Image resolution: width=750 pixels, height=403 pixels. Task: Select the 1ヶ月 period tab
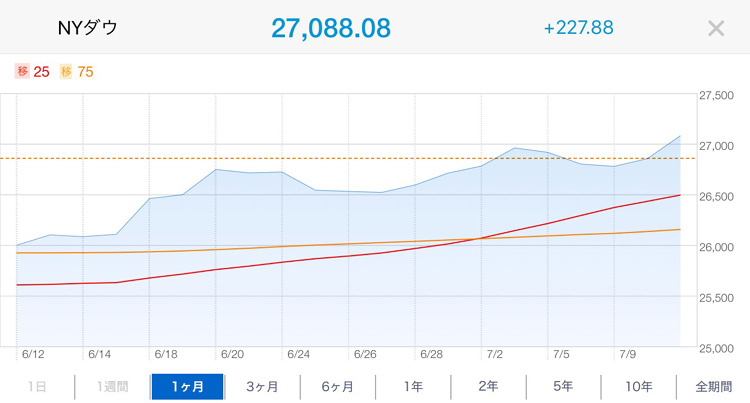[x=188, y=386]
